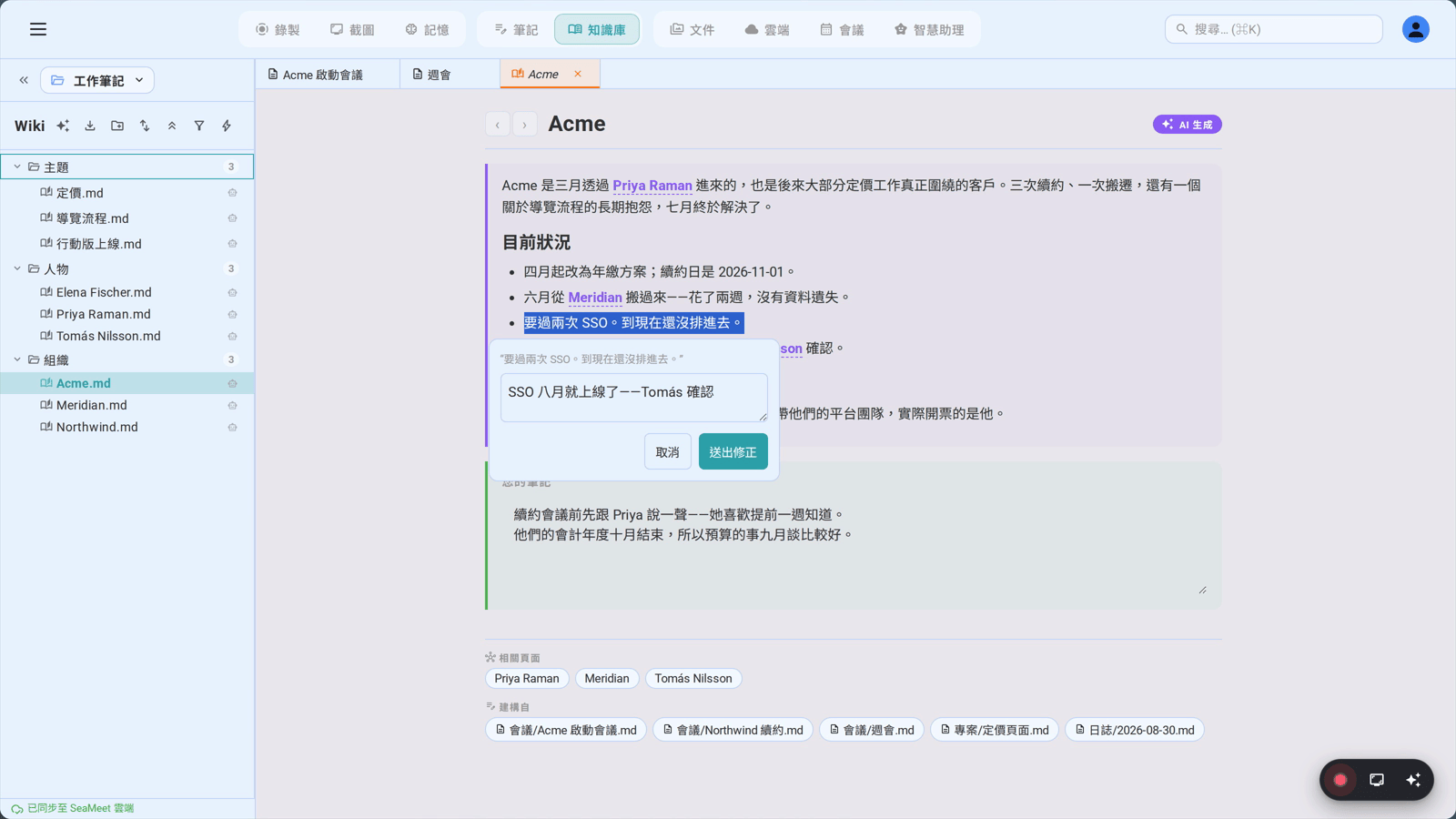The height and width of the screenshot is (819, 1456).
Task: Switch to 會議 section
Action: pos(842,29)
